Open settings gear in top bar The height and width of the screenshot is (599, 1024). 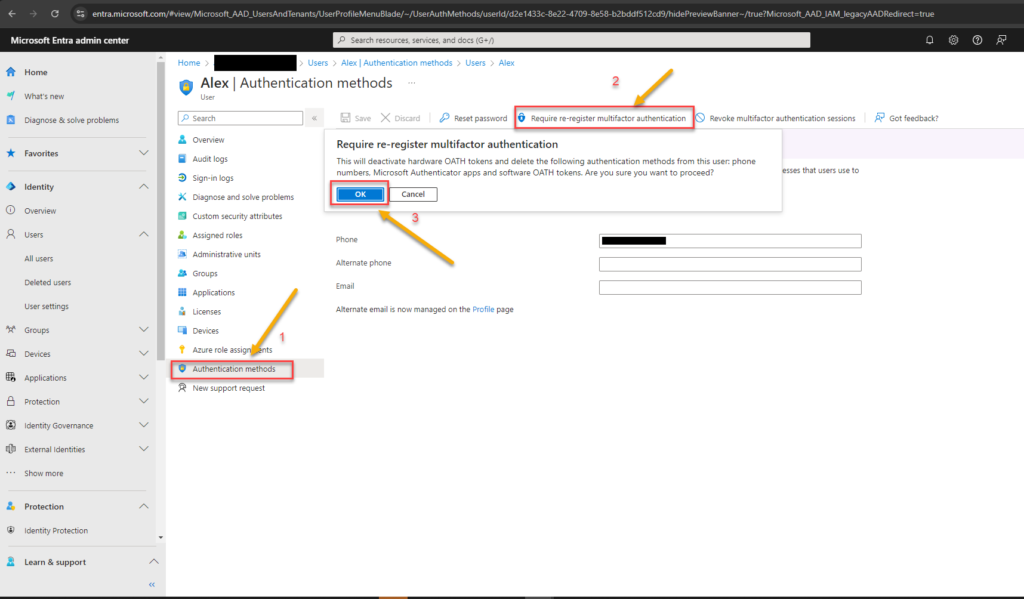click(953, 40)
